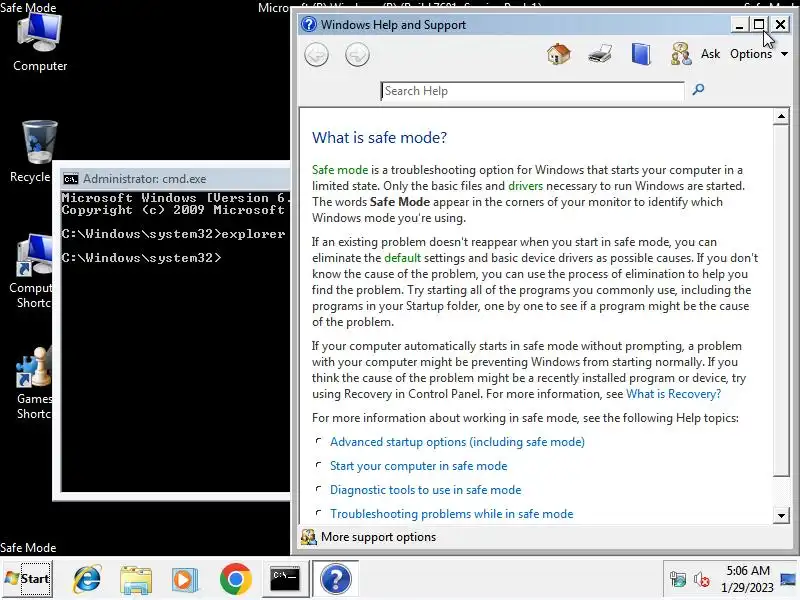This screenshot has height=600, width=800.
Task: Switch to the cmd.exe taskbar button
Action: click(285, 579)
